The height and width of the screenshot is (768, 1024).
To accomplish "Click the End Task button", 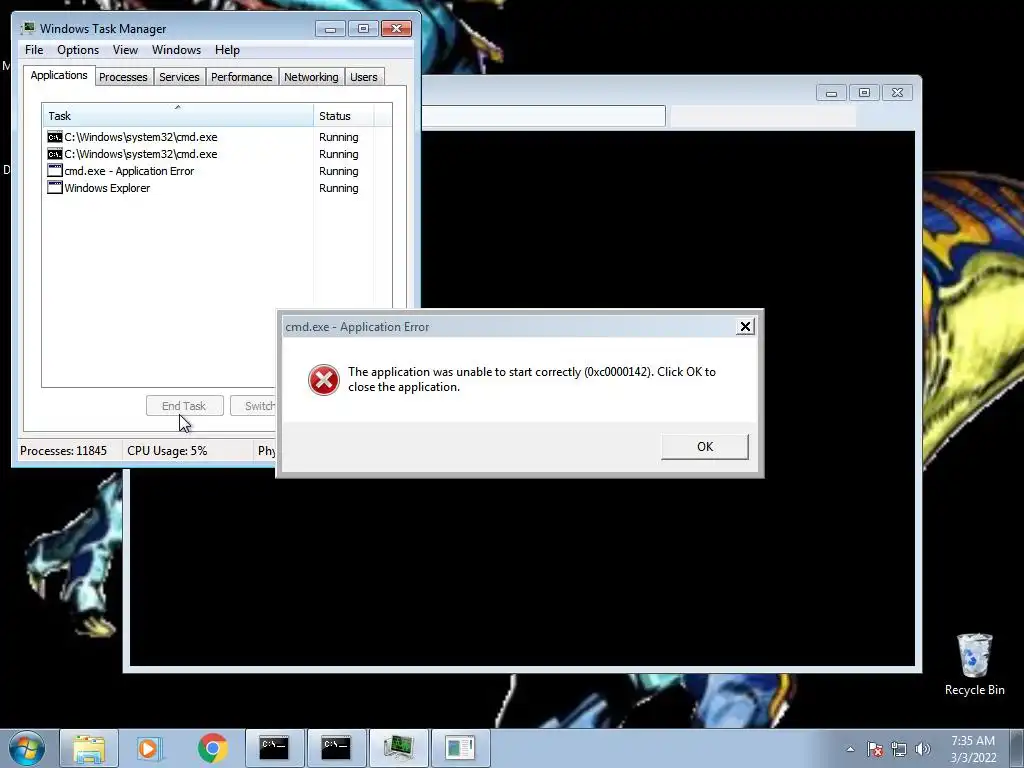I will tap(184, 406).
